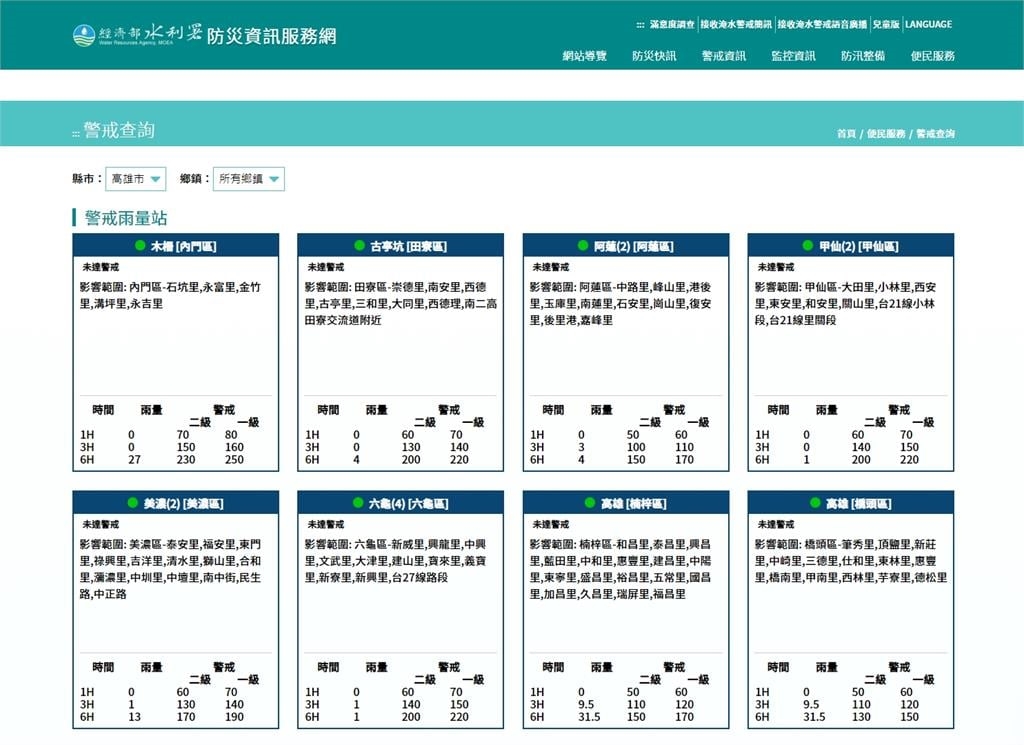Click 3H rainfall value 3 in 阿蓮(2) card

(581, 447)
